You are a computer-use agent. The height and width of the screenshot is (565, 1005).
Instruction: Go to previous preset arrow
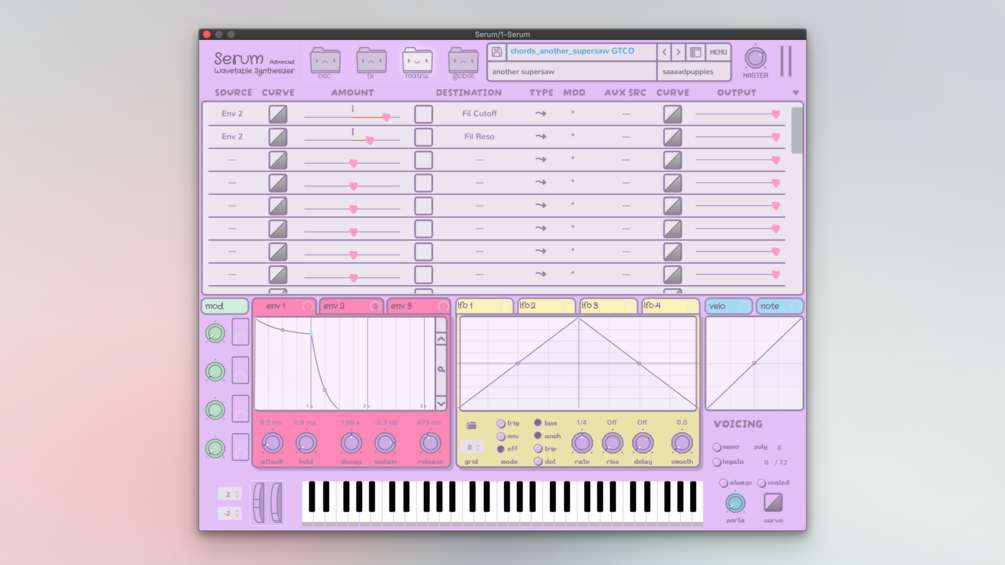[x=664, y=52]
